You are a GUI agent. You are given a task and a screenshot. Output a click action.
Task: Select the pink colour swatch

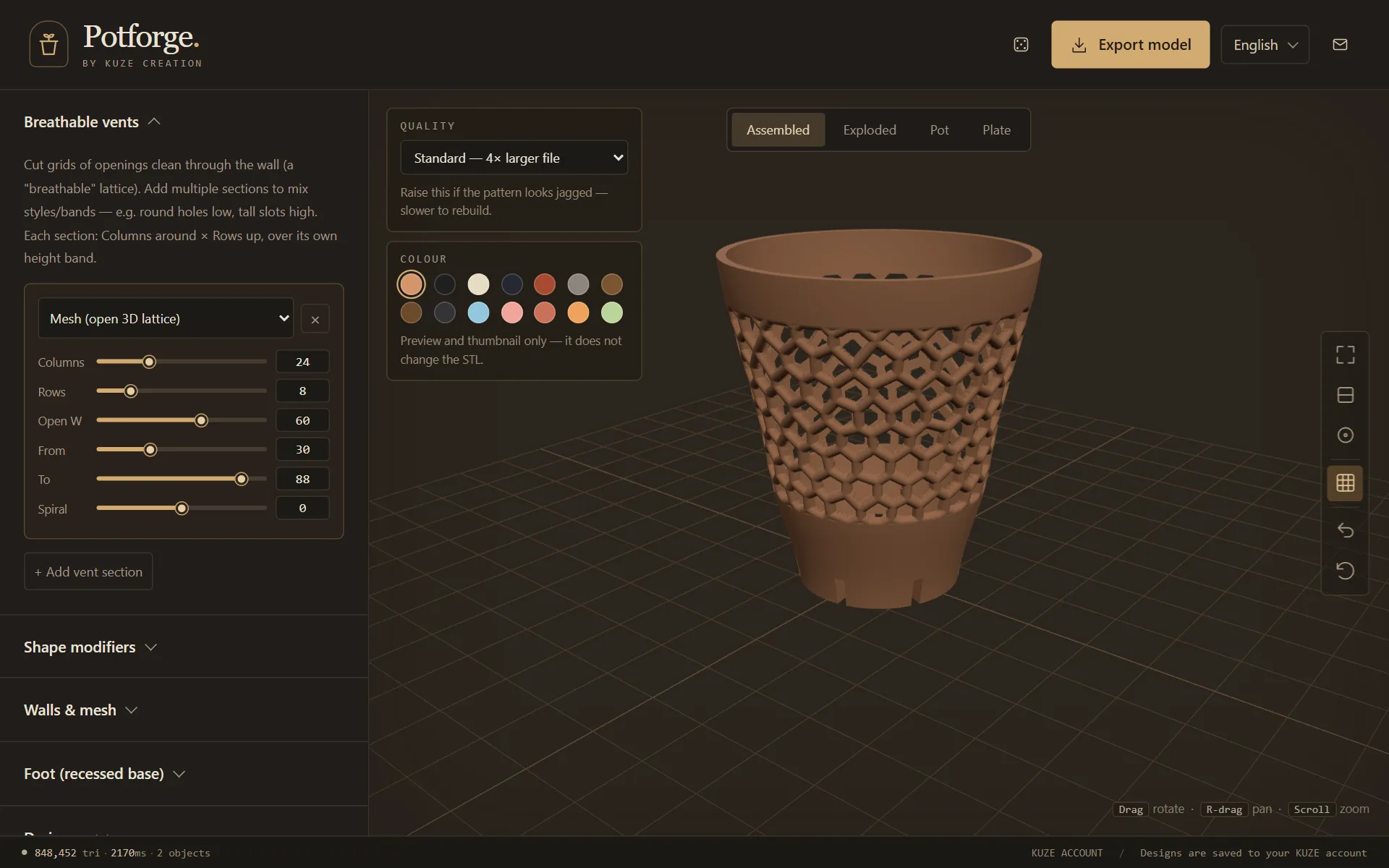[511, 312]
